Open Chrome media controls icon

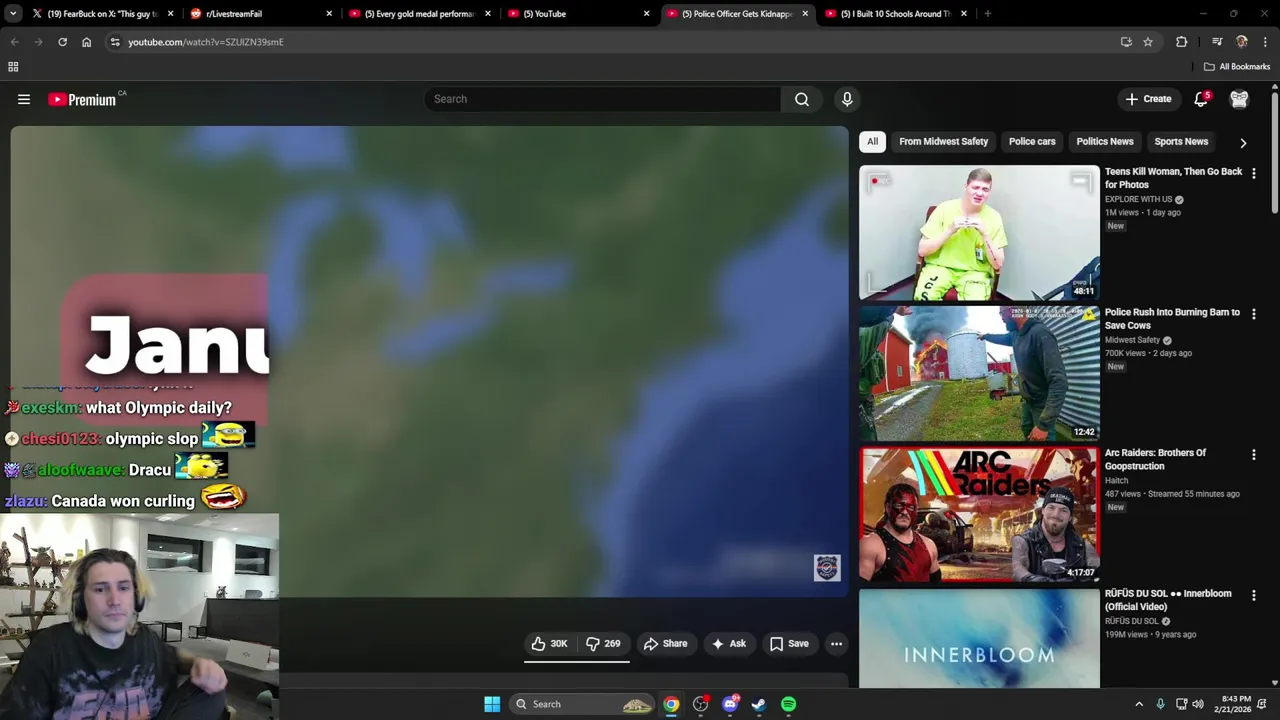pos(1217,42)
